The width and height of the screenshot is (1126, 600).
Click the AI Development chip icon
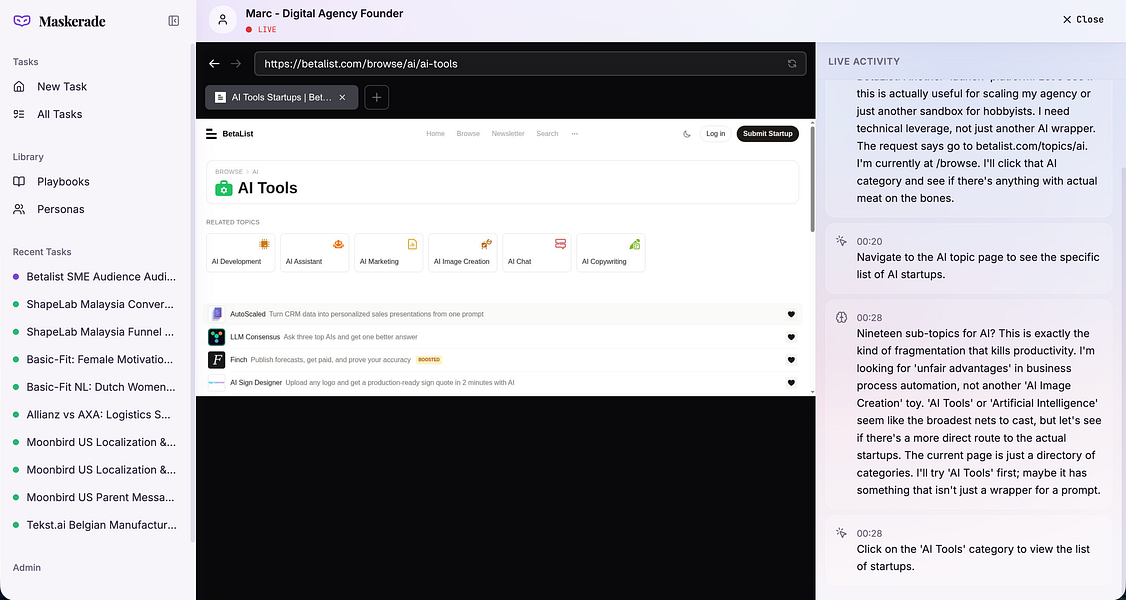coord(264,244)
